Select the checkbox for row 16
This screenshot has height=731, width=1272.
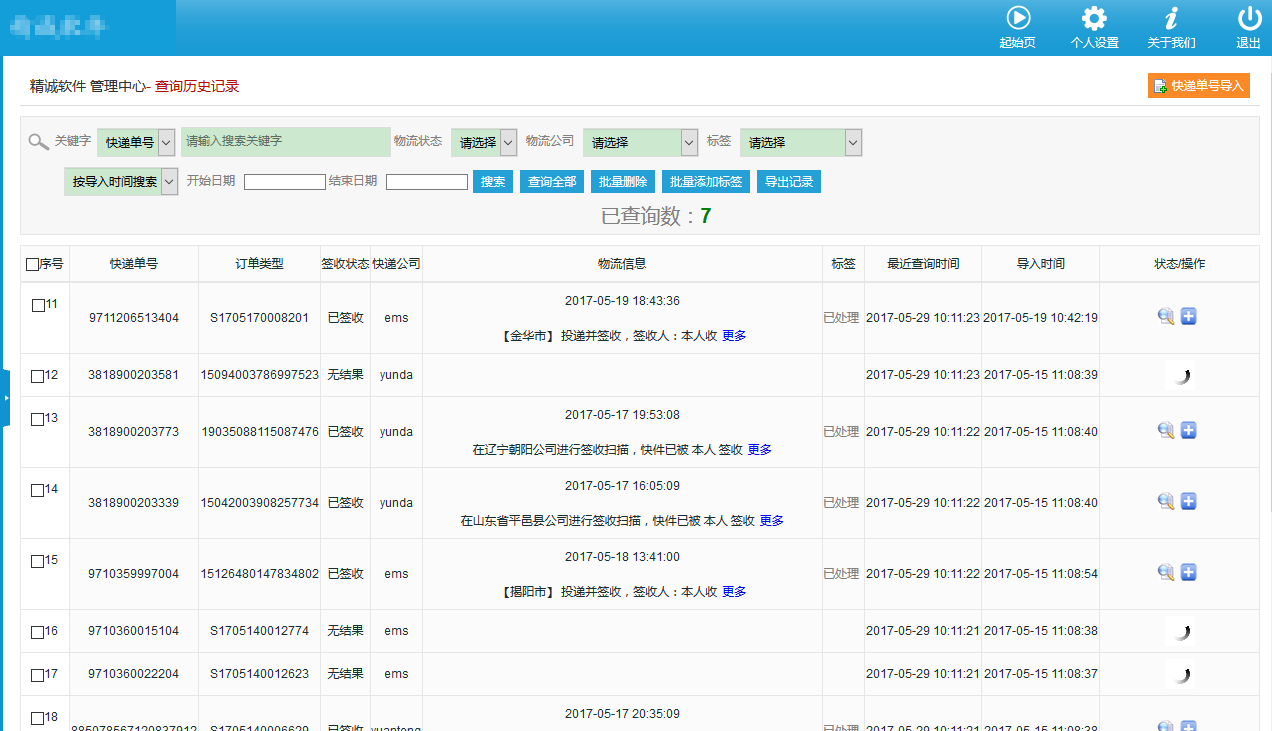37,632
